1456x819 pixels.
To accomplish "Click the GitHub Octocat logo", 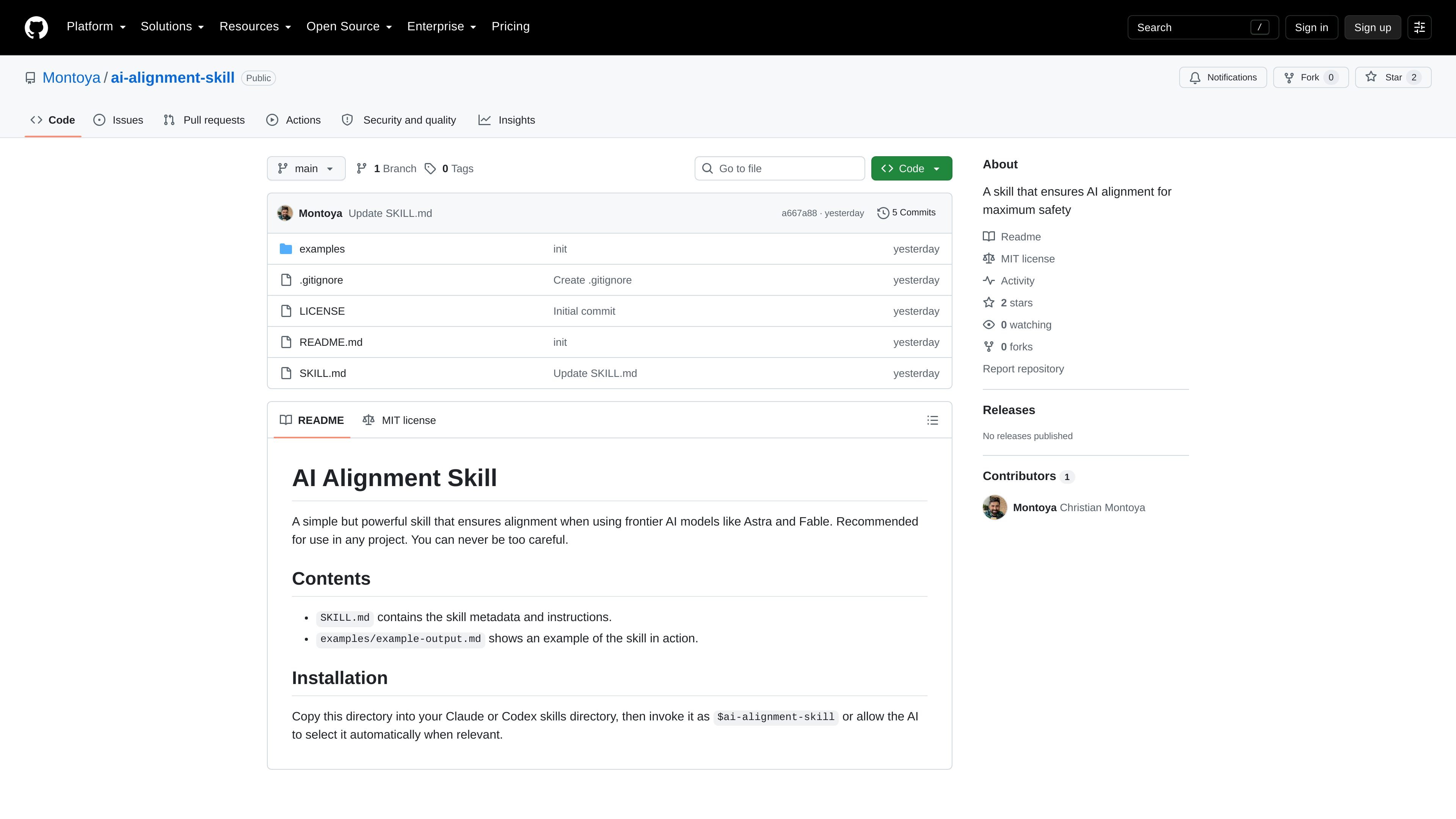I will pyautogui.click(x=36, y=27).
